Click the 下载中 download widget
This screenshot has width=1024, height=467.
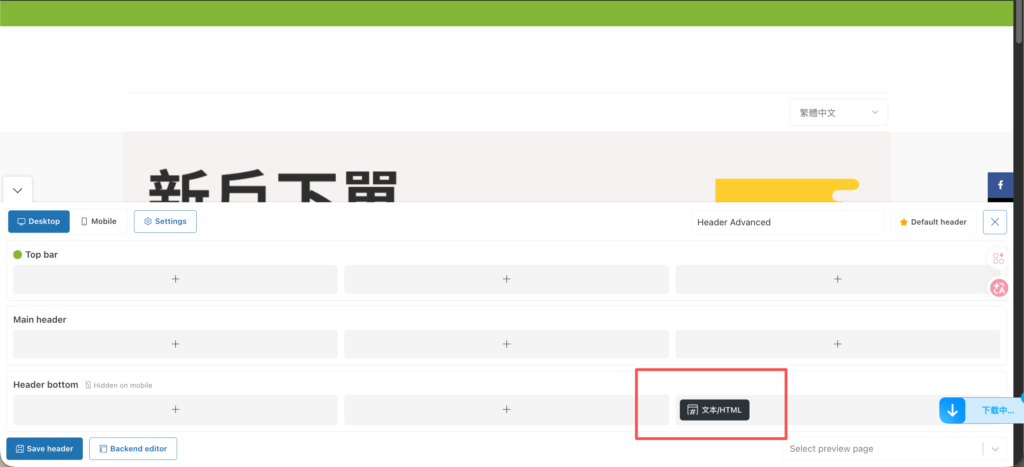pos(981,411)
